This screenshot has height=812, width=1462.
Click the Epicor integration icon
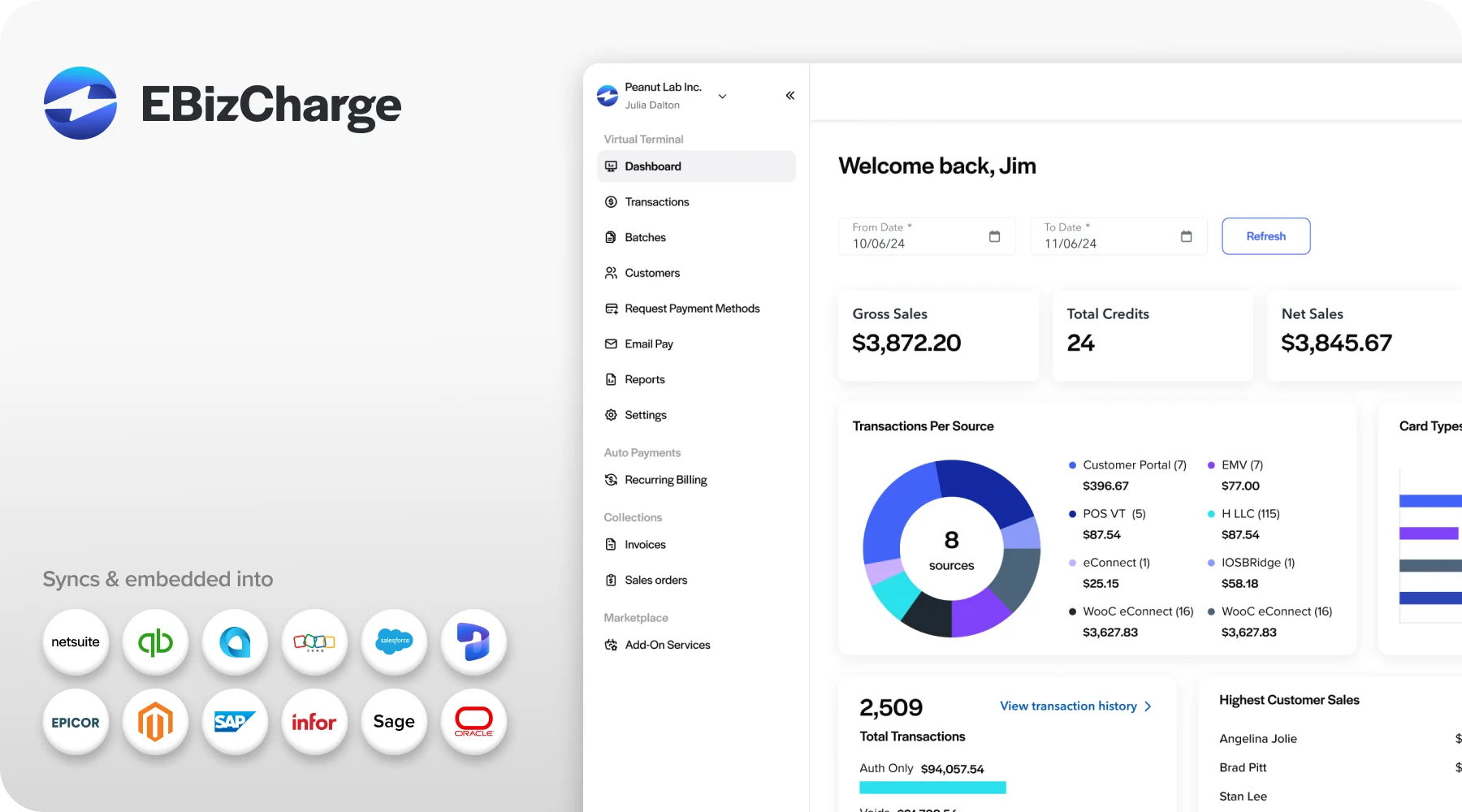tap(76, 721)
